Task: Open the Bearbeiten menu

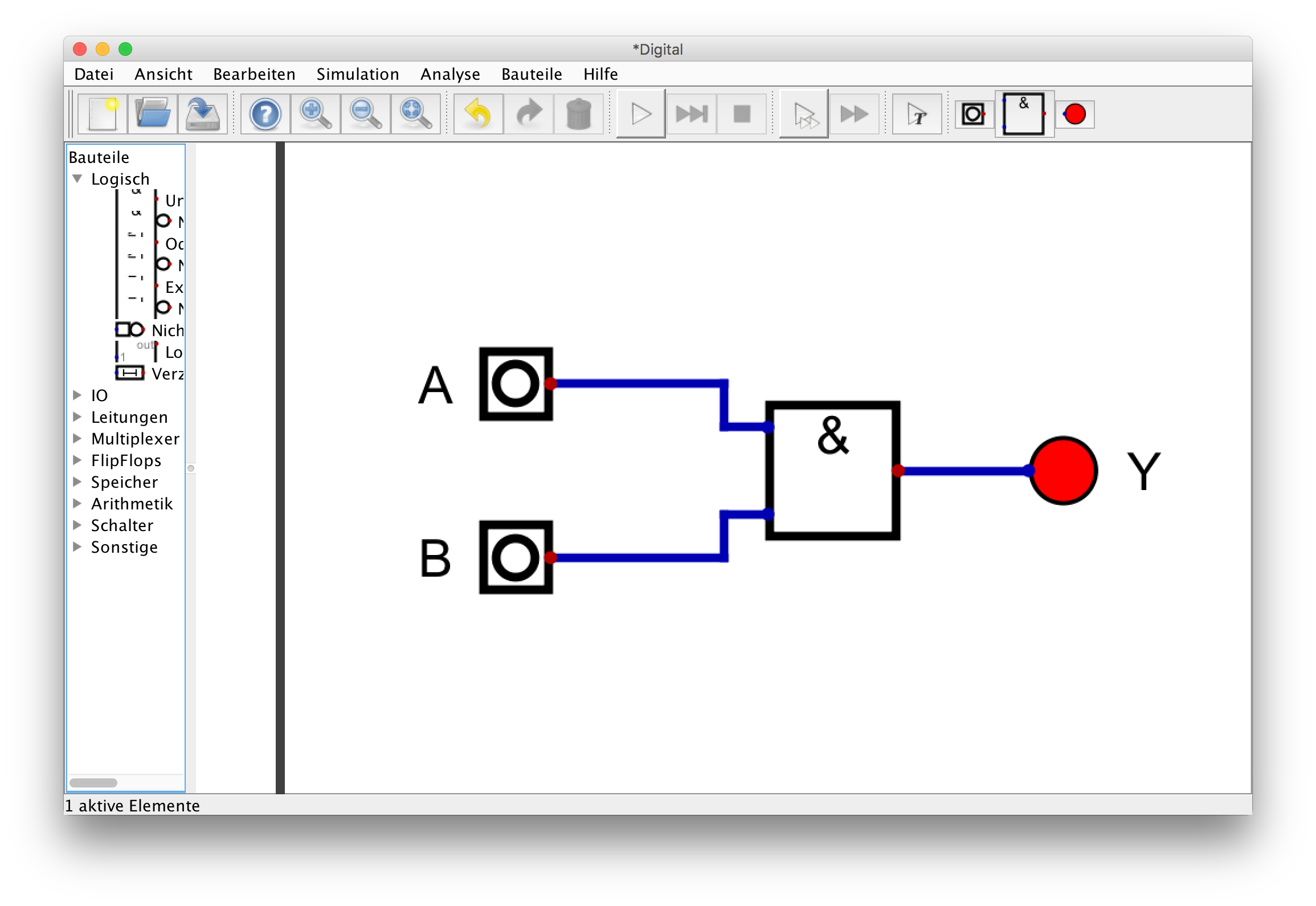Action: [254, 74]
